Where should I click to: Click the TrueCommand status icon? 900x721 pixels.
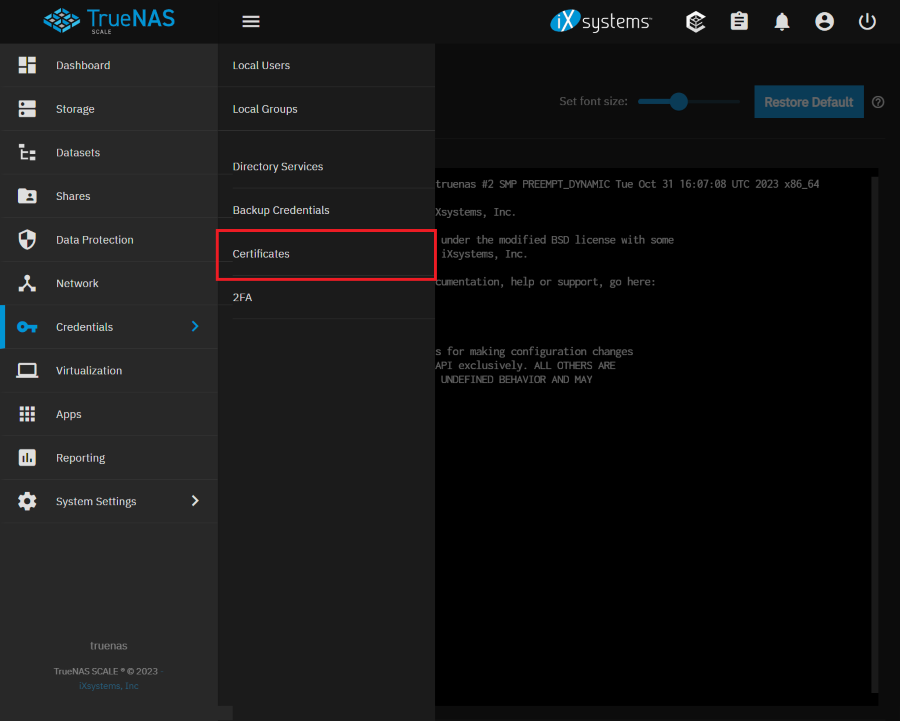click(x=696, y=21)
